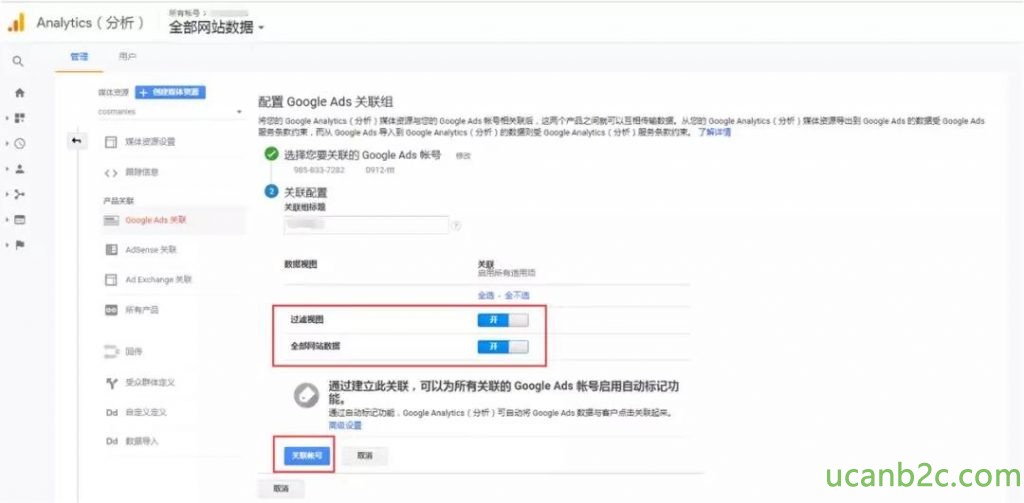1024x503 pixels.
Task: Open the 高级设置 advanced settings link
Action: coord(345,425)
